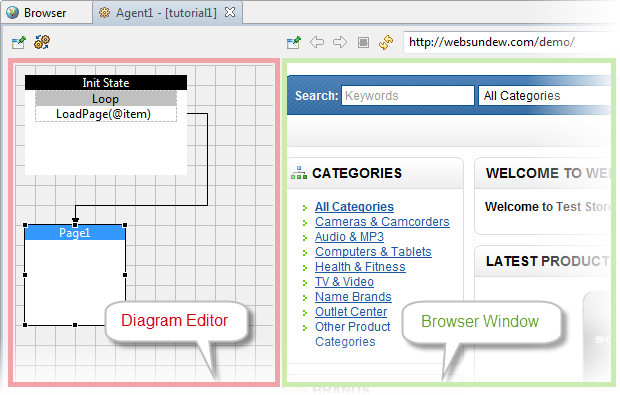Click the Init State title bar
Viewport: 620px width, 395px height.
pyautogui.click(x=106, y=83)
